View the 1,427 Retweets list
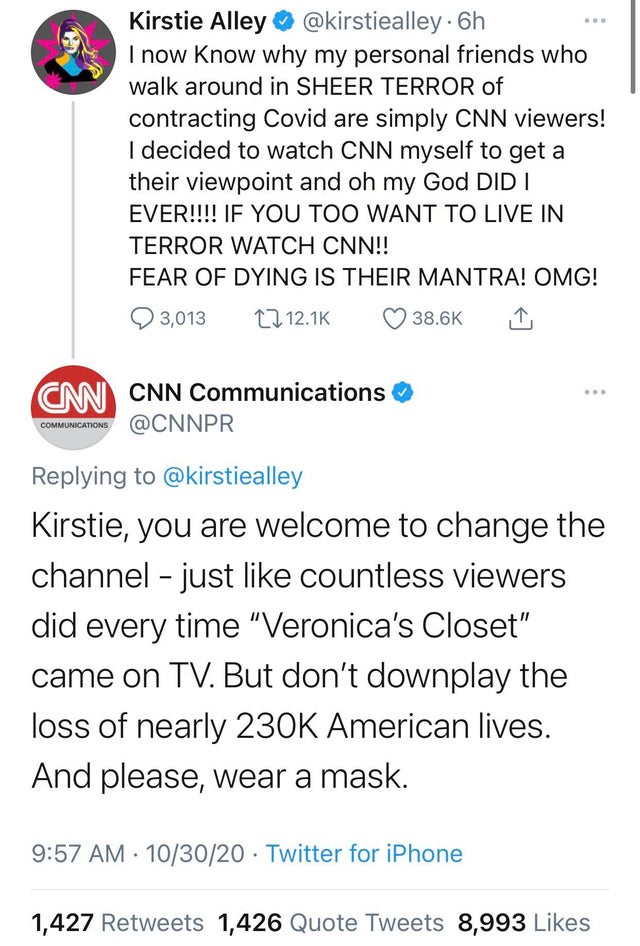The image size is (640, 946). click(118, 922)
